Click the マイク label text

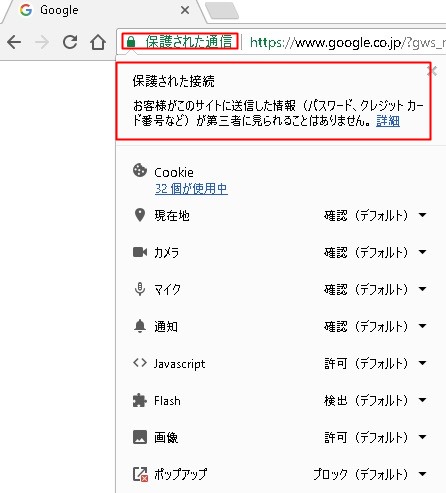(167, 290)
